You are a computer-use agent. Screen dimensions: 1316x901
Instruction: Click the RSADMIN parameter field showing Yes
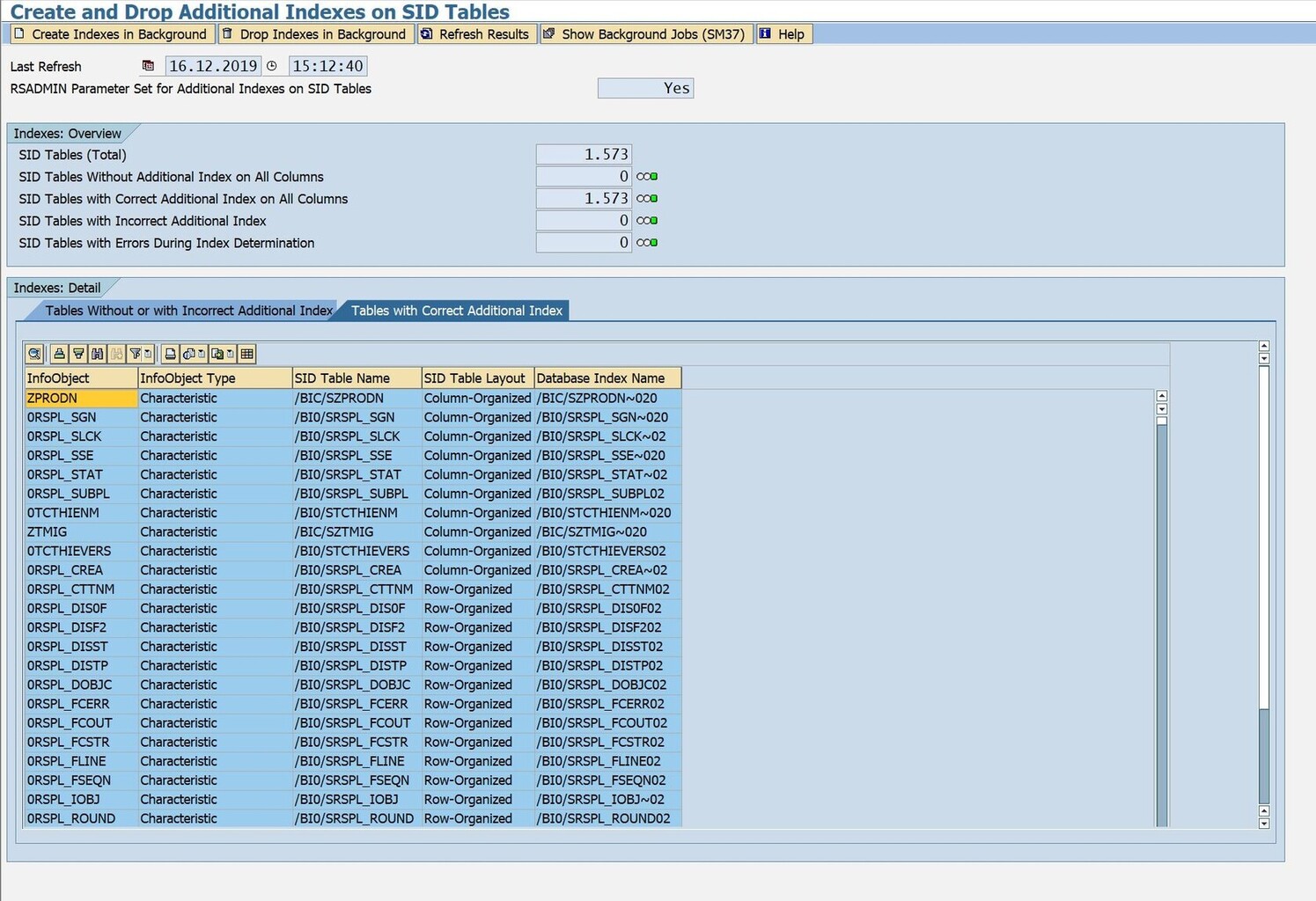(645, 88)
